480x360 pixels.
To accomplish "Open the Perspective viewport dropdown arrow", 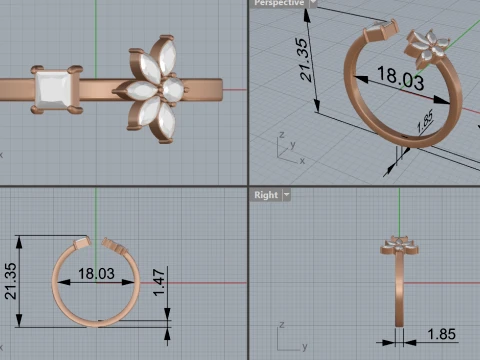I will tap(313, 3).
